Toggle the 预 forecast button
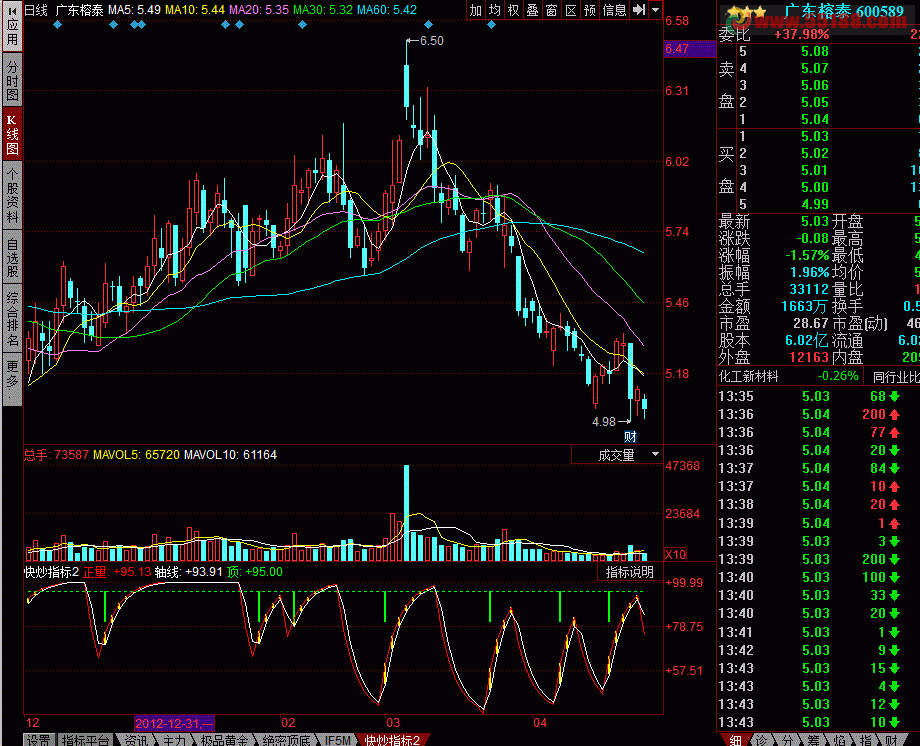 [590, 10]
